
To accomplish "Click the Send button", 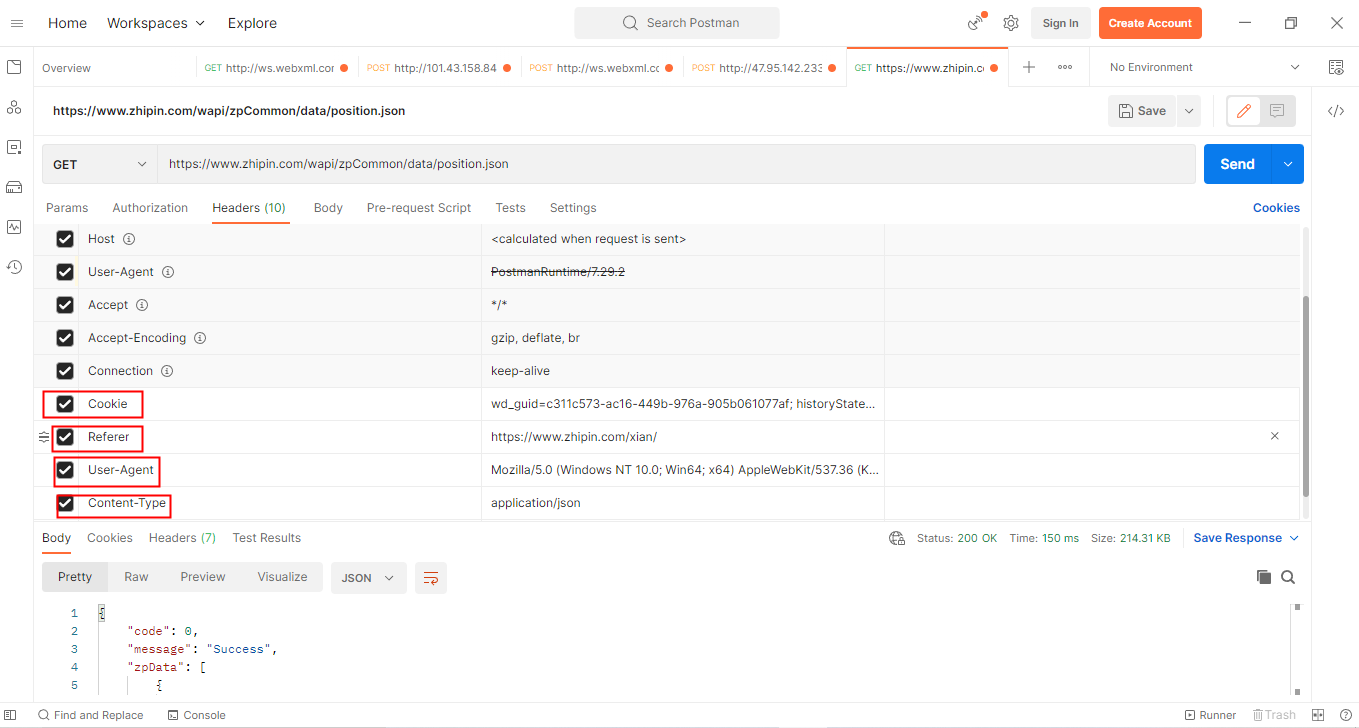I will pos(1237,164).
